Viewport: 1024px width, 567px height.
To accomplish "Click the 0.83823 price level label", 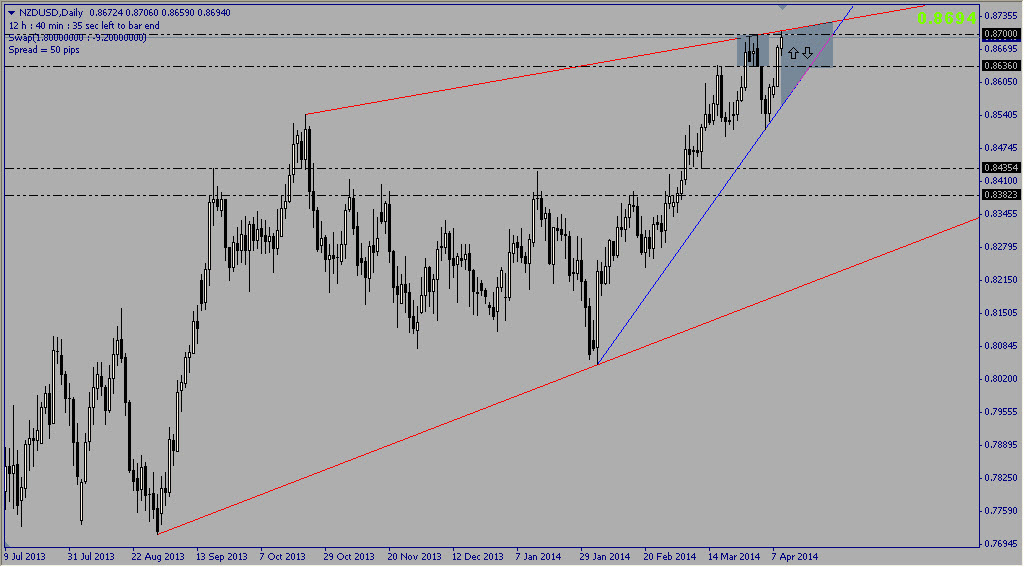I will point(1000,195).
